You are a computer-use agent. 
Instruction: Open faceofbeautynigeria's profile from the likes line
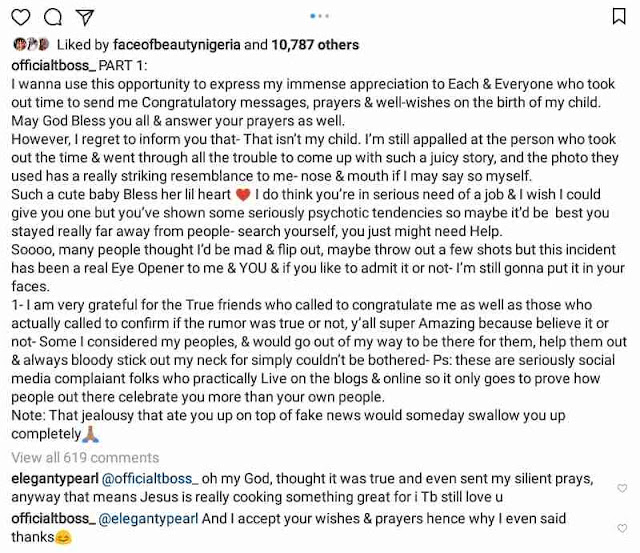click(175, 45)
